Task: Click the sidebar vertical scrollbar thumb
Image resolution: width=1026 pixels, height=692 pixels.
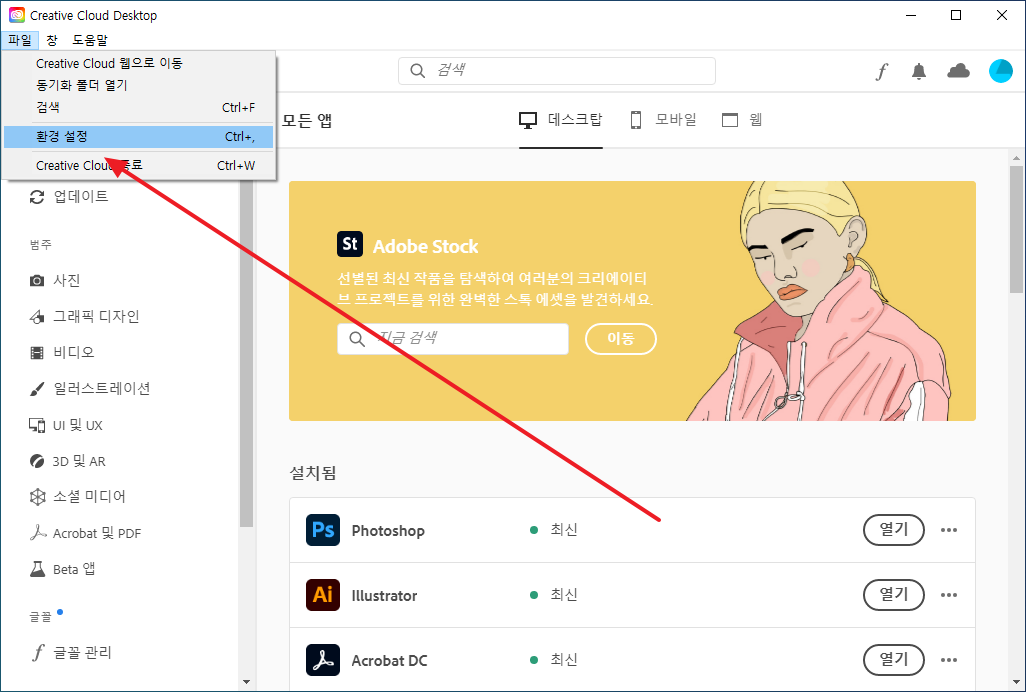Action: point(246,353)
